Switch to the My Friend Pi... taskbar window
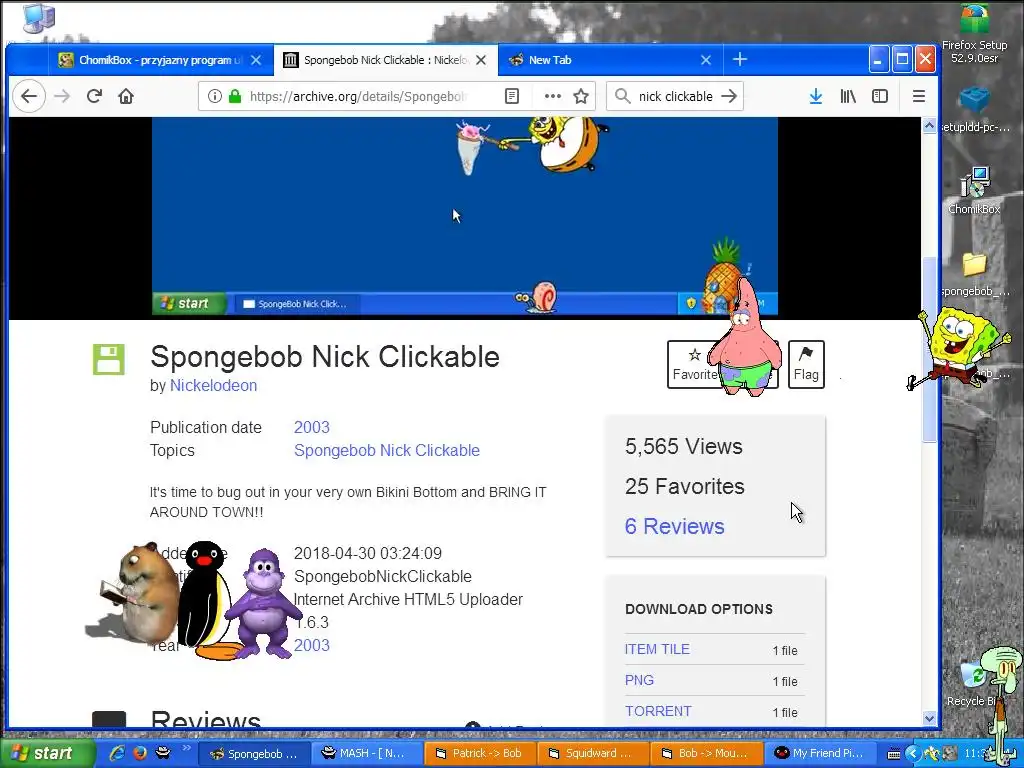The image size is (1024, 768). [x=819, y=754]
